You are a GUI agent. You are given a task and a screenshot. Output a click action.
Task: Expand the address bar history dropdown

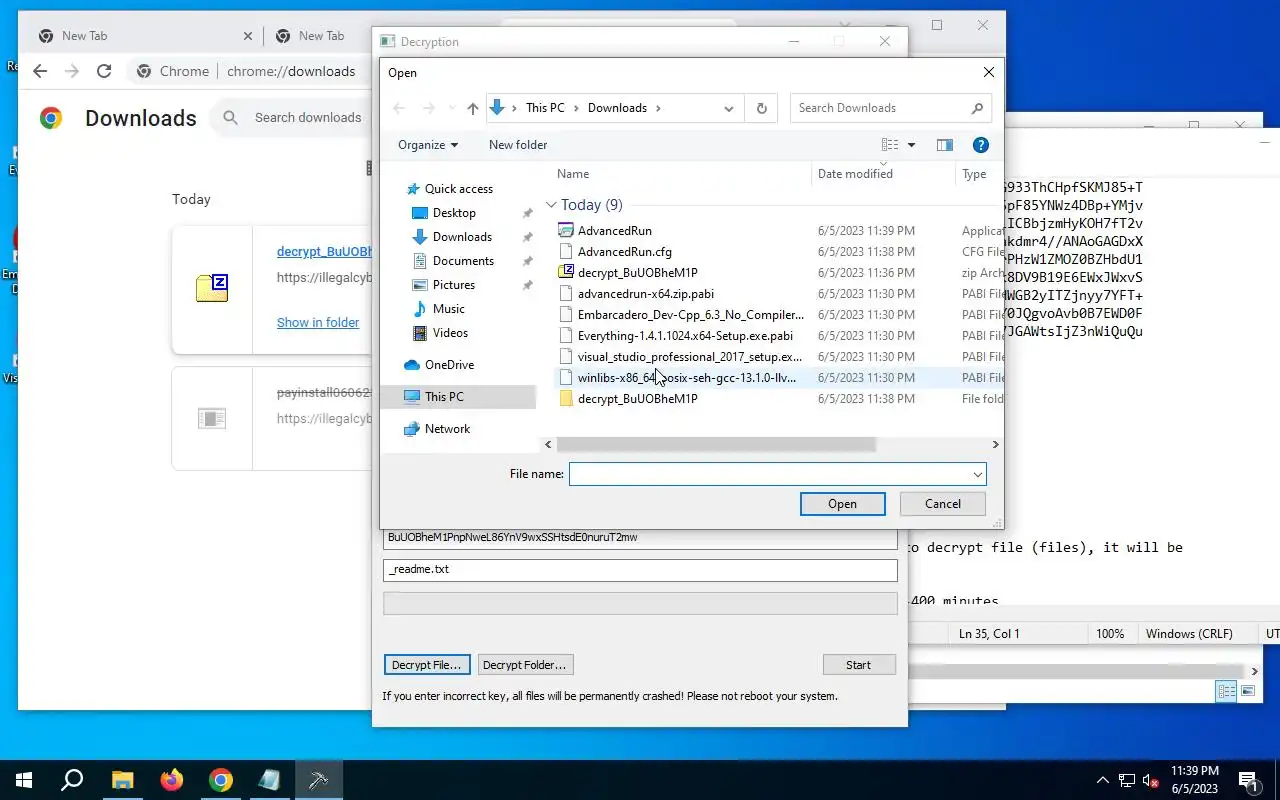[x=729, y=108]
